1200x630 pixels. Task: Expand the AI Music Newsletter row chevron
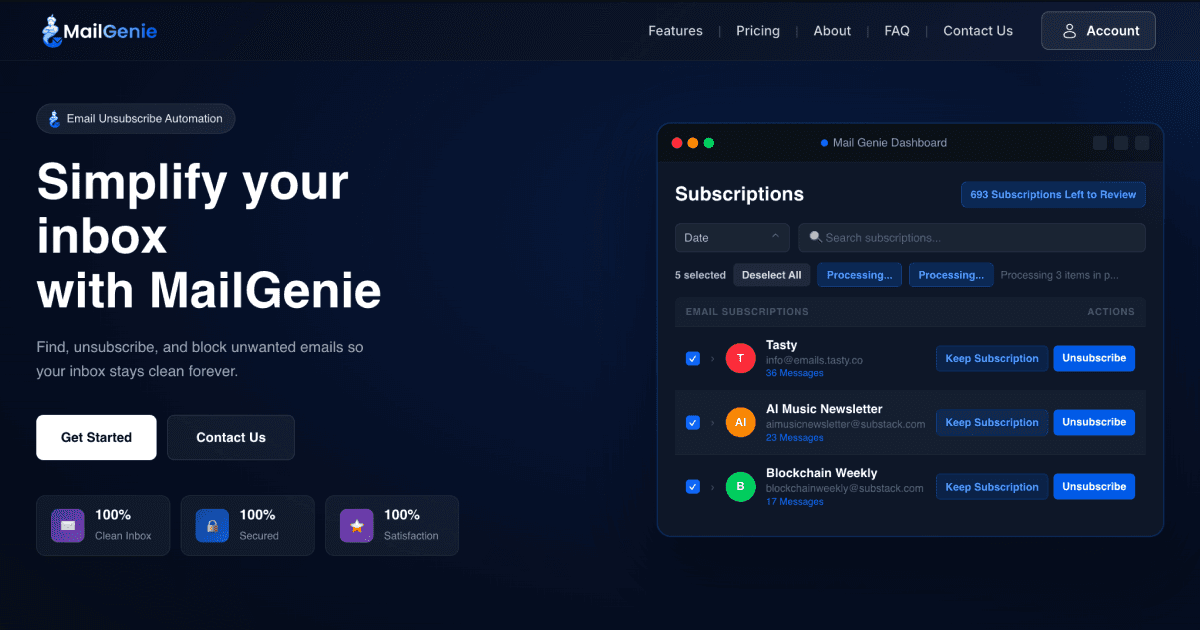pos(713,422)
